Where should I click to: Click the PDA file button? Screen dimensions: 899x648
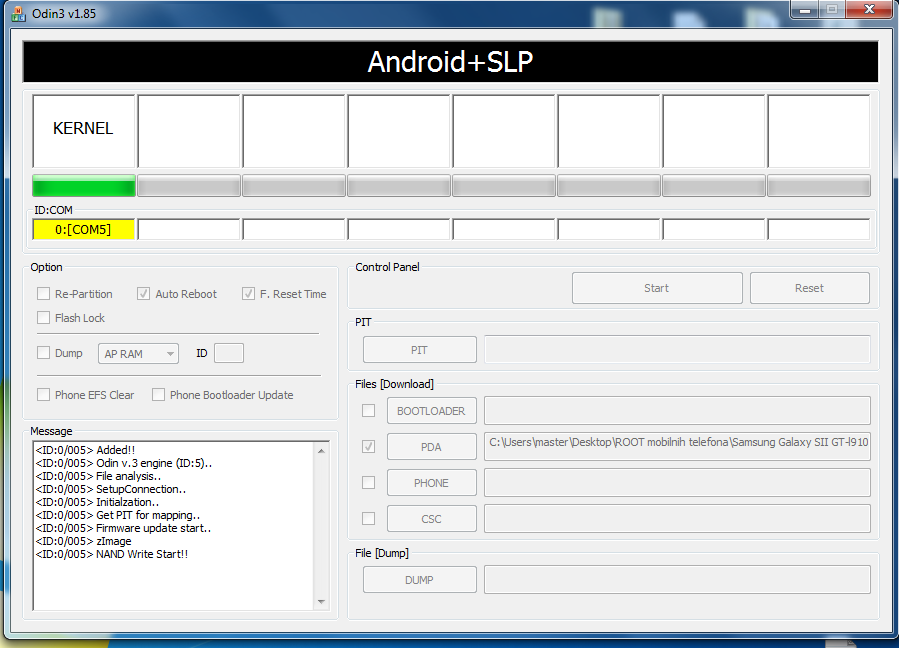tap(432, 447)
